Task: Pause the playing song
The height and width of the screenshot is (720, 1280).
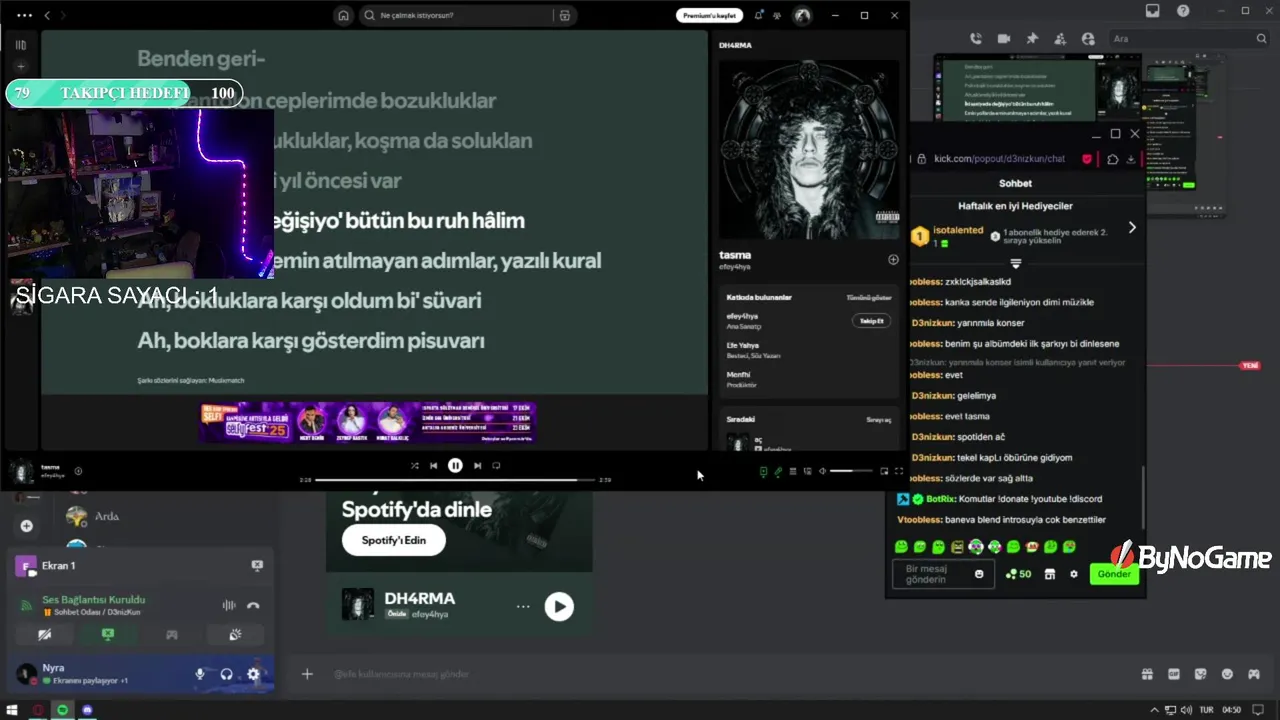Action: [455, 465]
